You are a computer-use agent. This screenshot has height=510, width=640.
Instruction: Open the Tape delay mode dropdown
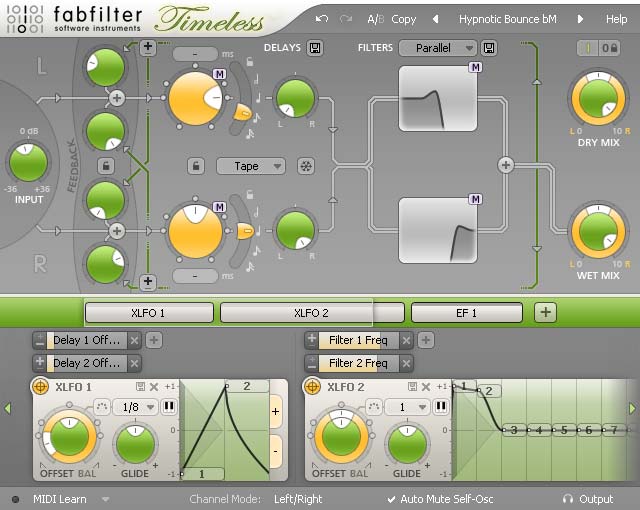[251, 166]
